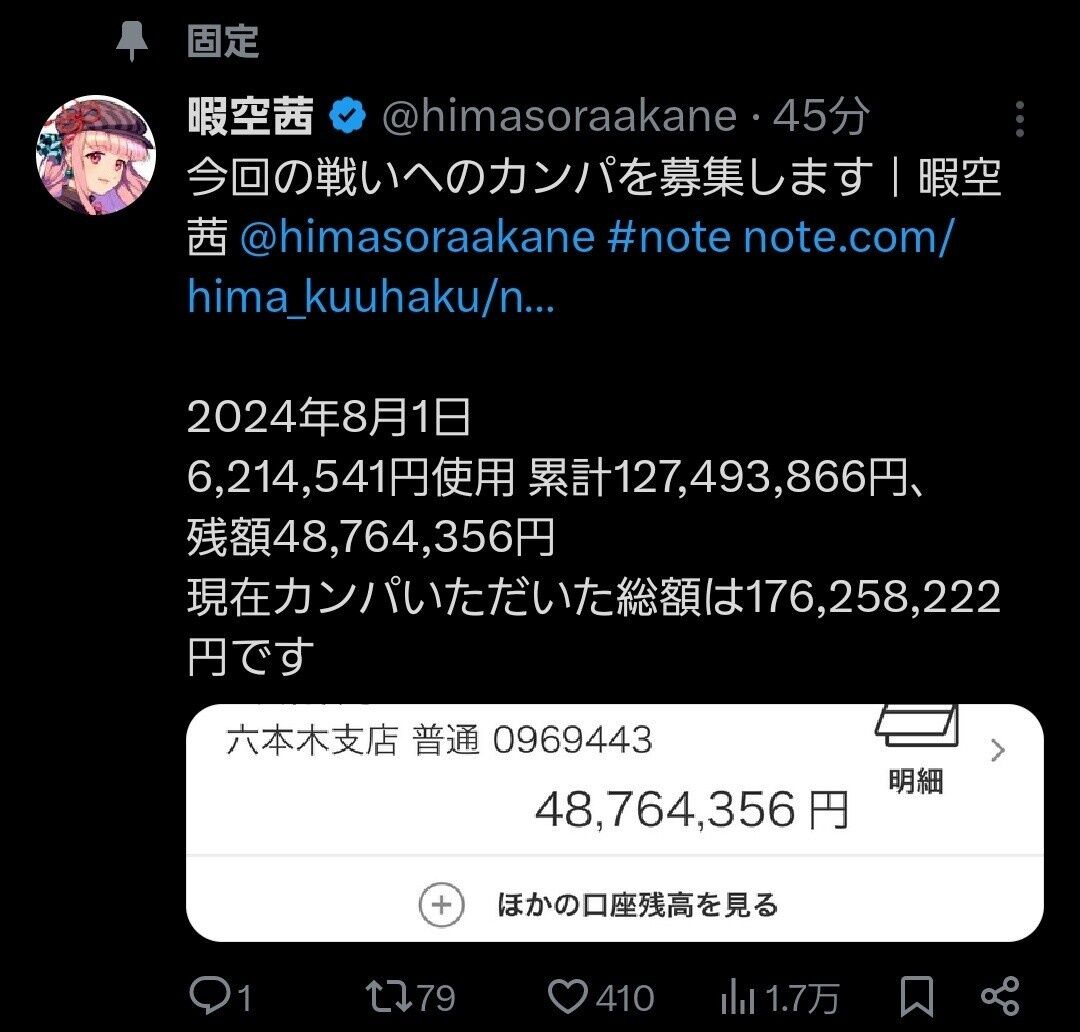
Task: Expand ほかの口座残高を見る
Action: point(637,905)
